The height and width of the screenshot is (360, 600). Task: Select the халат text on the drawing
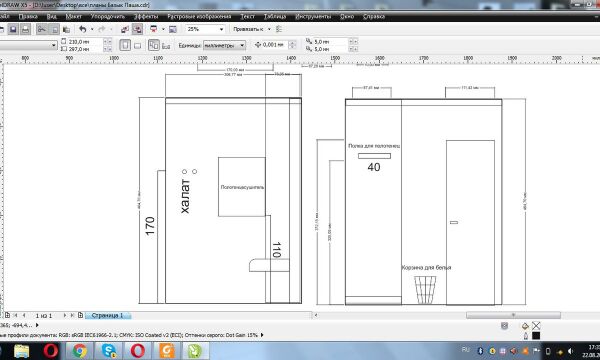pos(185,196)
